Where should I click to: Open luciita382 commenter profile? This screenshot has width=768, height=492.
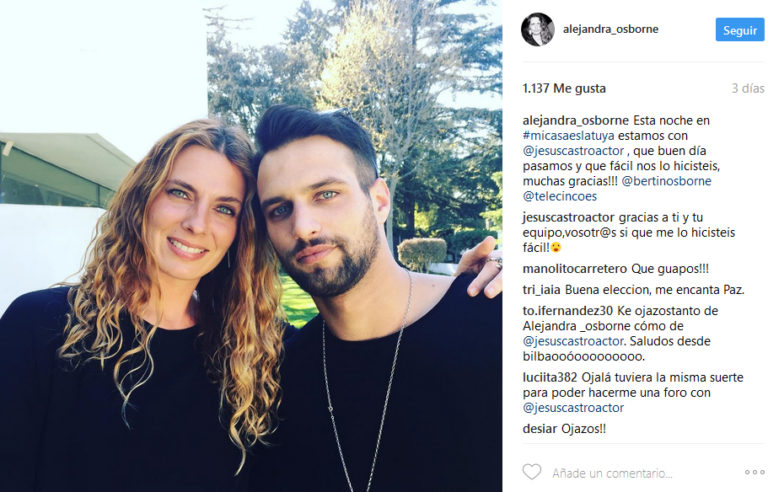pos(550,378)
